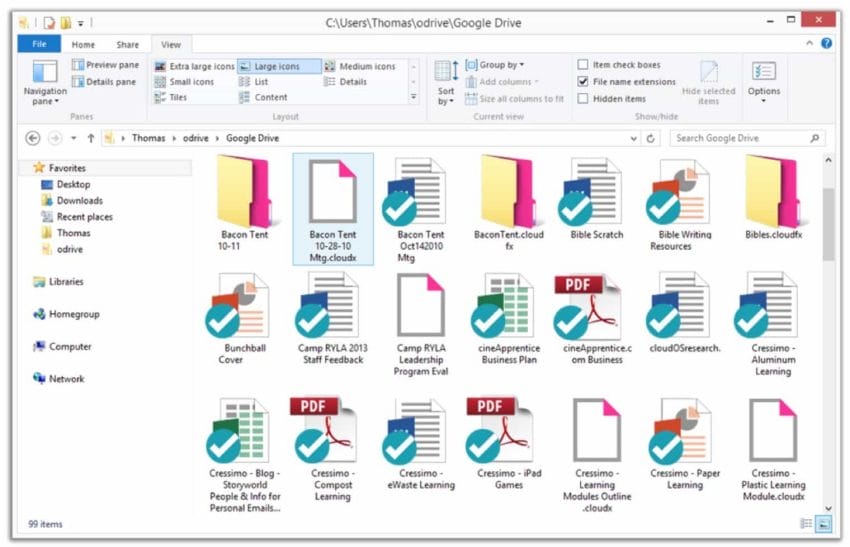Open Recent places in Favorites
850x547 pixels.
(85, 217)
